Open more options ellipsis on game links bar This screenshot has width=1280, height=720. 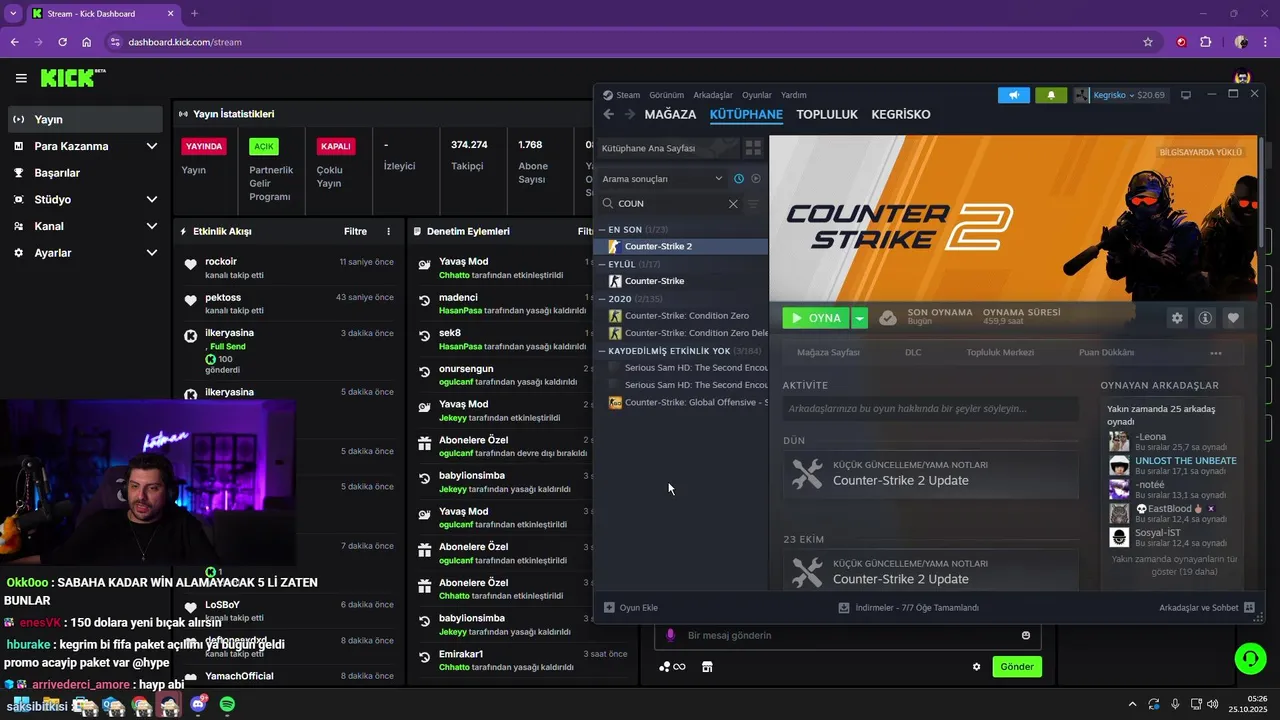point(1216,353)
